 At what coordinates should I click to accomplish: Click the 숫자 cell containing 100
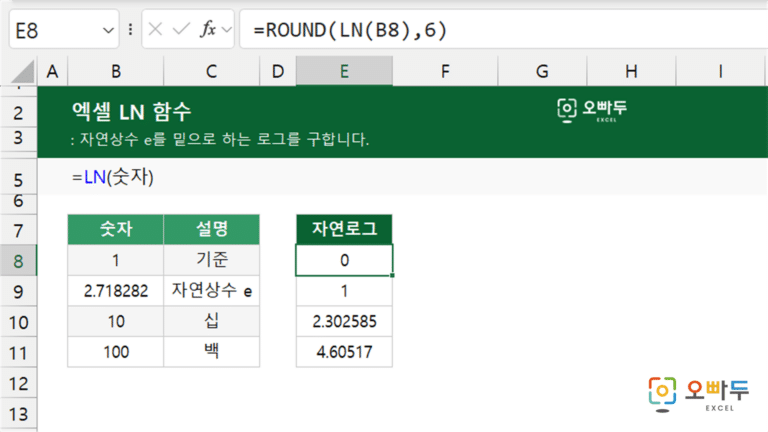click(x=116, y=352)
